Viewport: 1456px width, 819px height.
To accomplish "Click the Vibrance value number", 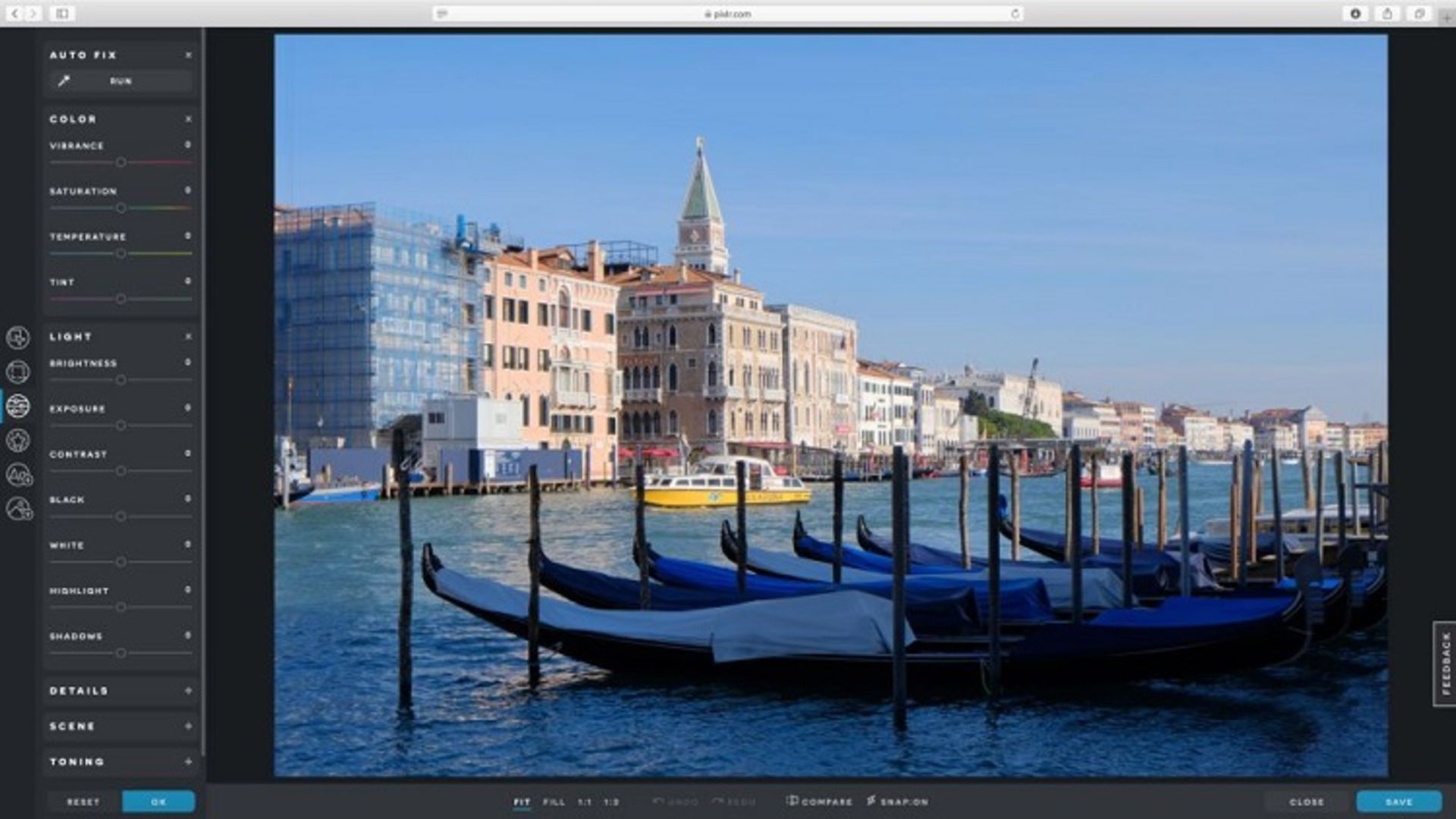I will point(188,145).
